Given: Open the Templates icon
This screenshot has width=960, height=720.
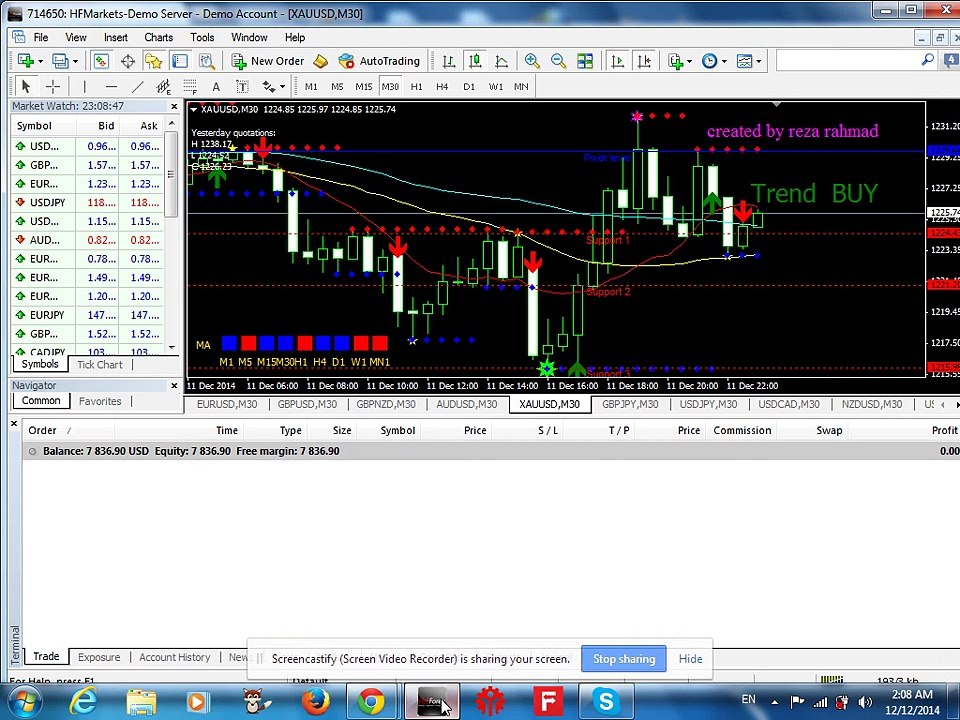Looking at the screenshot, I should point(744,61).
